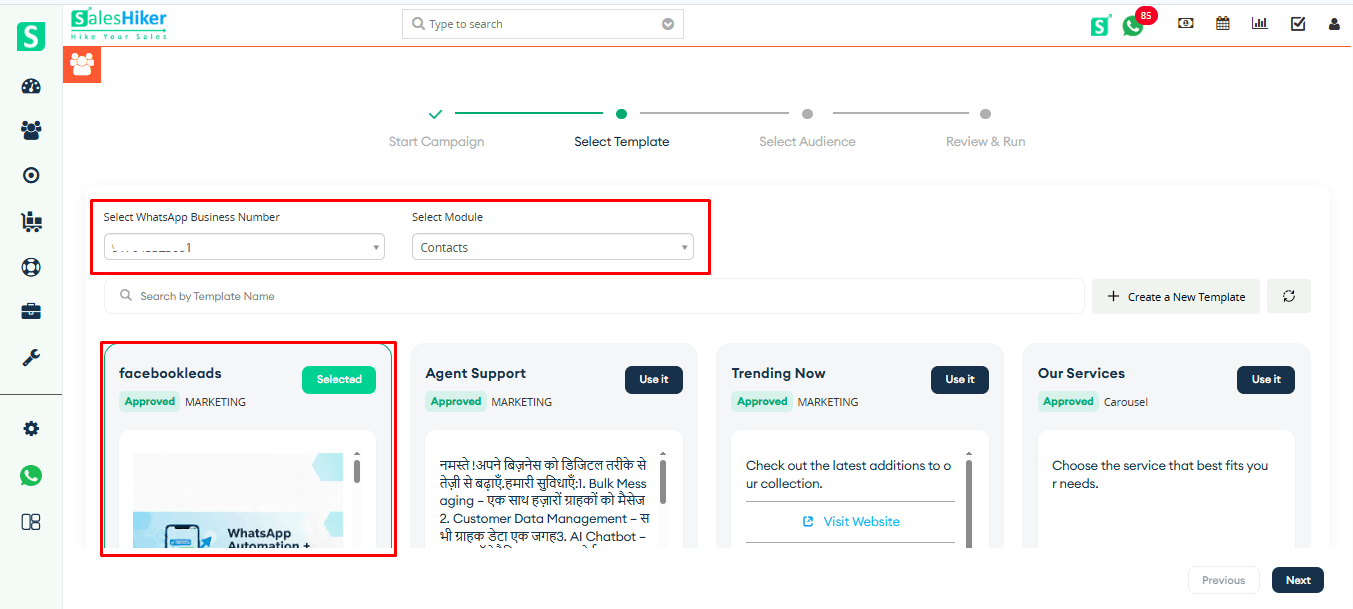Open the search filter dropdown in top search bar
The width and height of the screenshot is (1353, 609).
(667, 23)
